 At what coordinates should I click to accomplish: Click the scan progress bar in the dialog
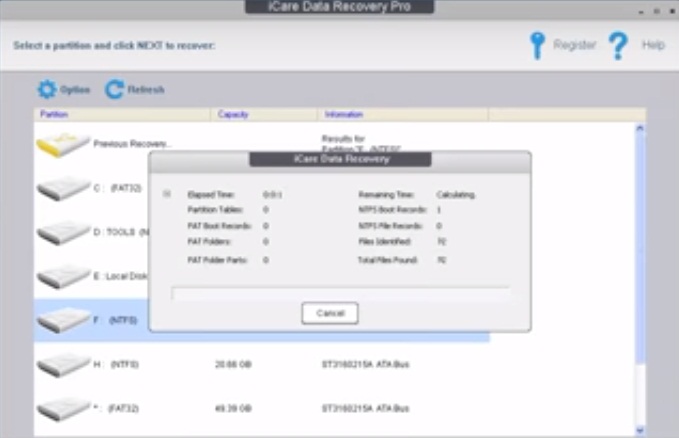click(340, 293)
